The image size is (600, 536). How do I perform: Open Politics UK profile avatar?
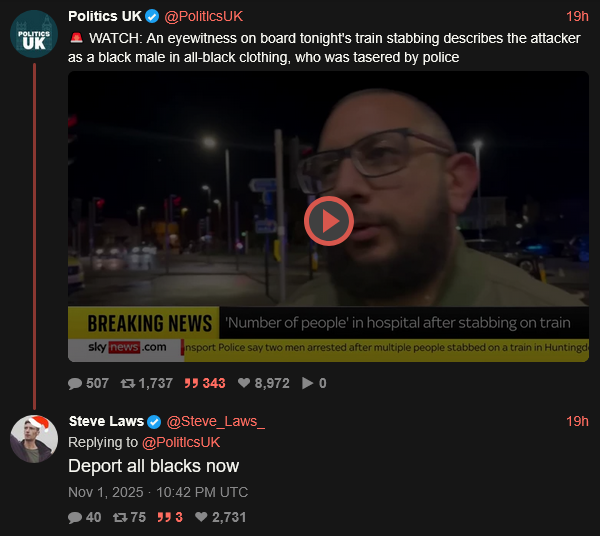coord(34,34)
